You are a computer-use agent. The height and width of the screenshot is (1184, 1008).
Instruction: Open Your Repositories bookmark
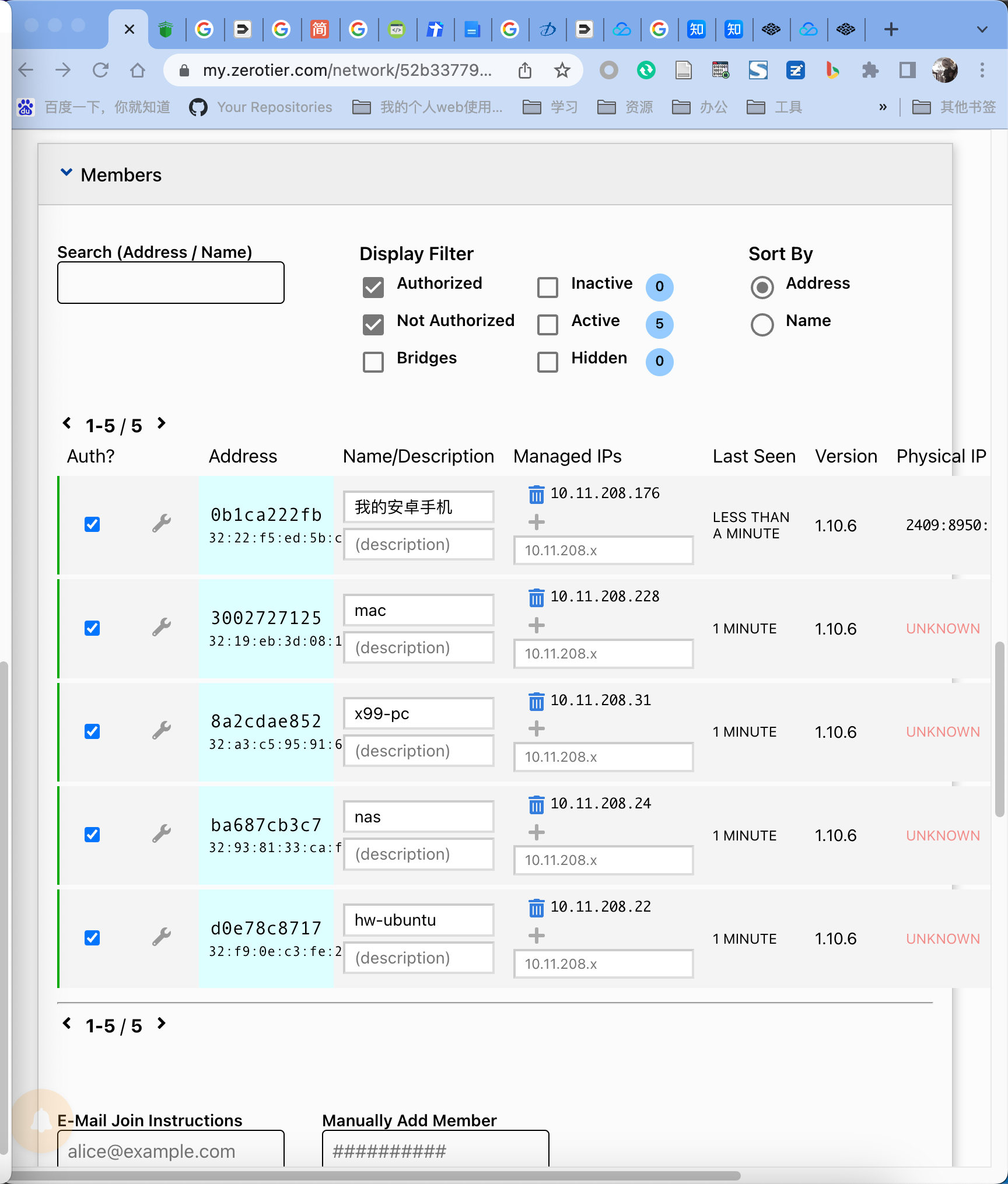(274, 107)
